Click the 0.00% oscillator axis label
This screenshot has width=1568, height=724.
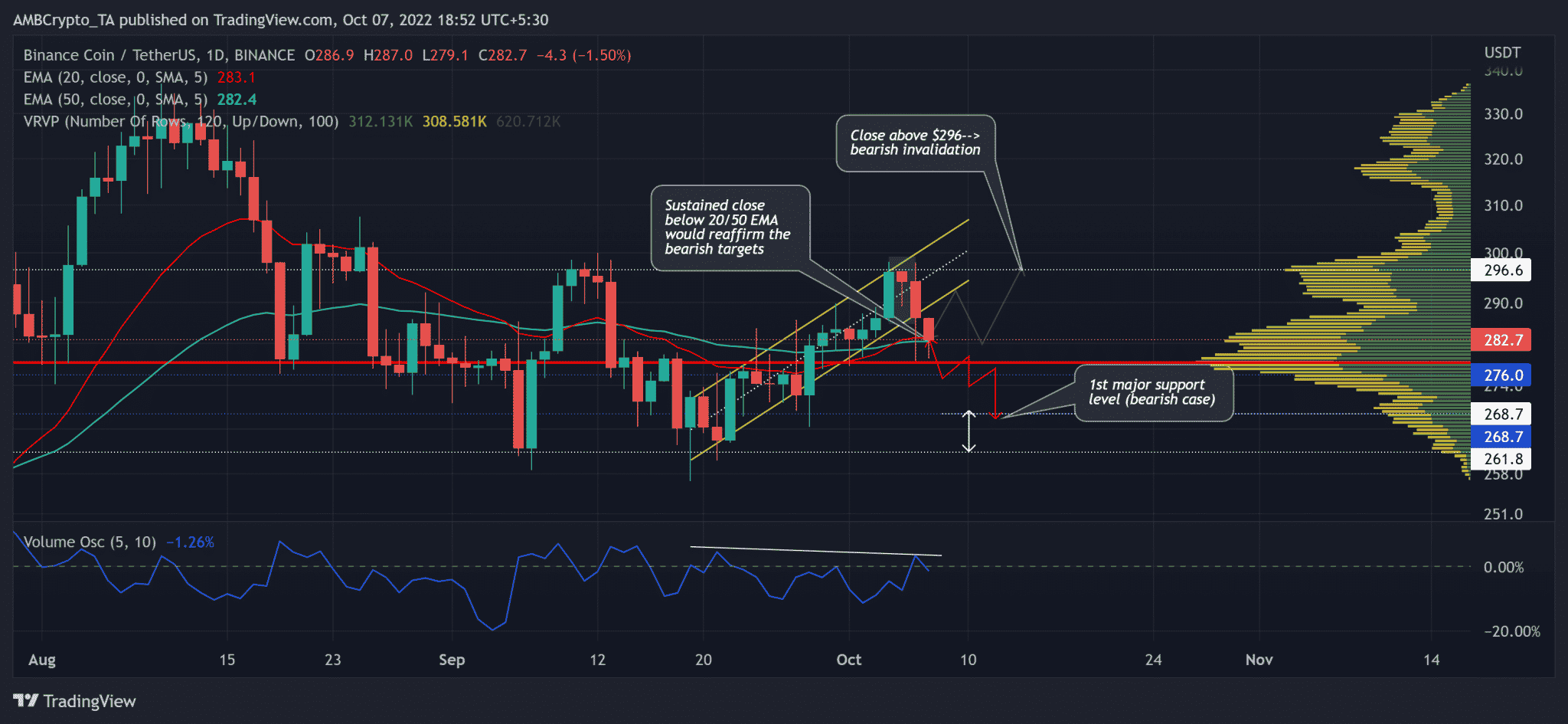(x=1504, y=568)
